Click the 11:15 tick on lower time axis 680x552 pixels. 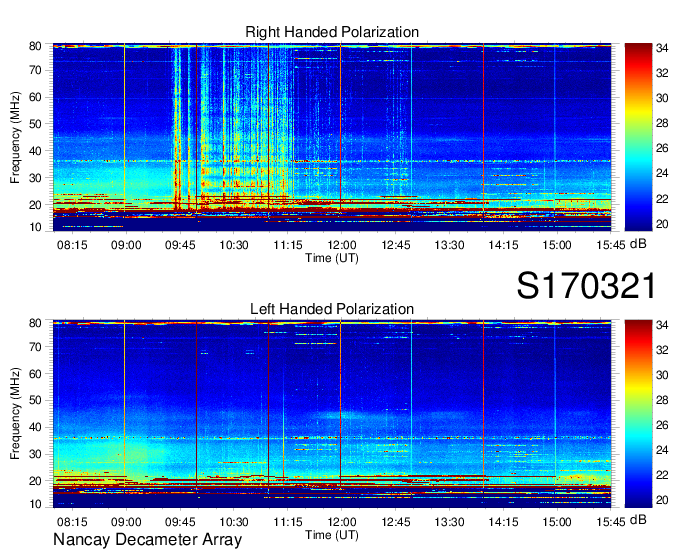click(288, 523)
